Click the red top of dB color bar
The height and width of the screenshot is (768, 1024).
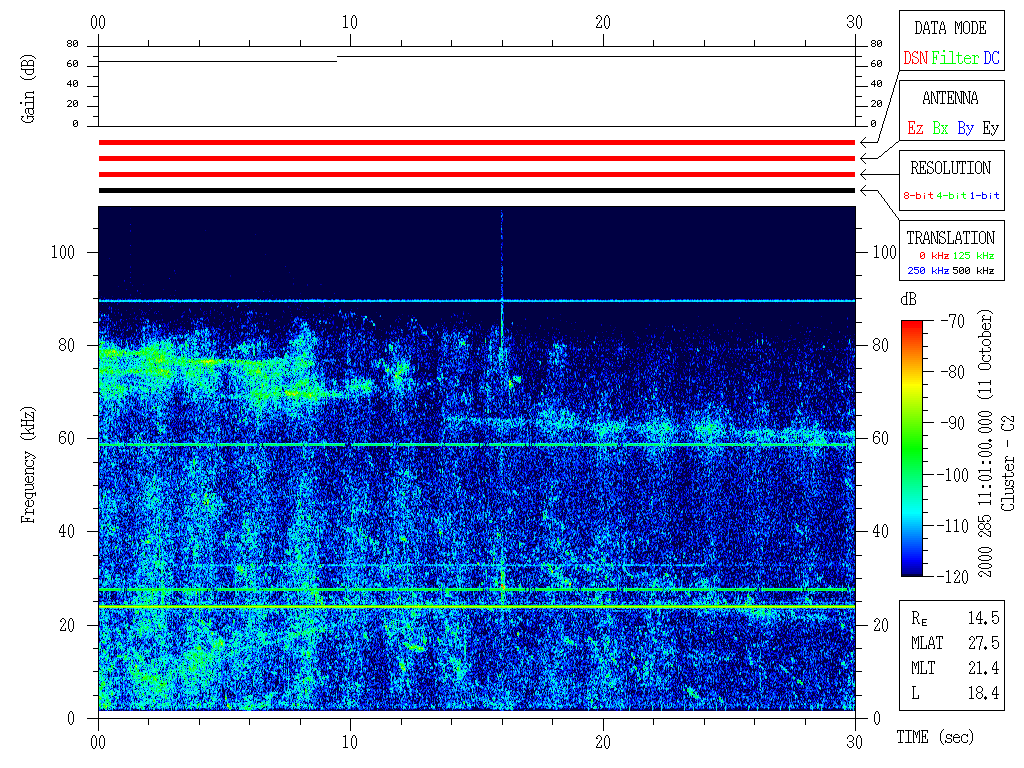click(913, 325)
